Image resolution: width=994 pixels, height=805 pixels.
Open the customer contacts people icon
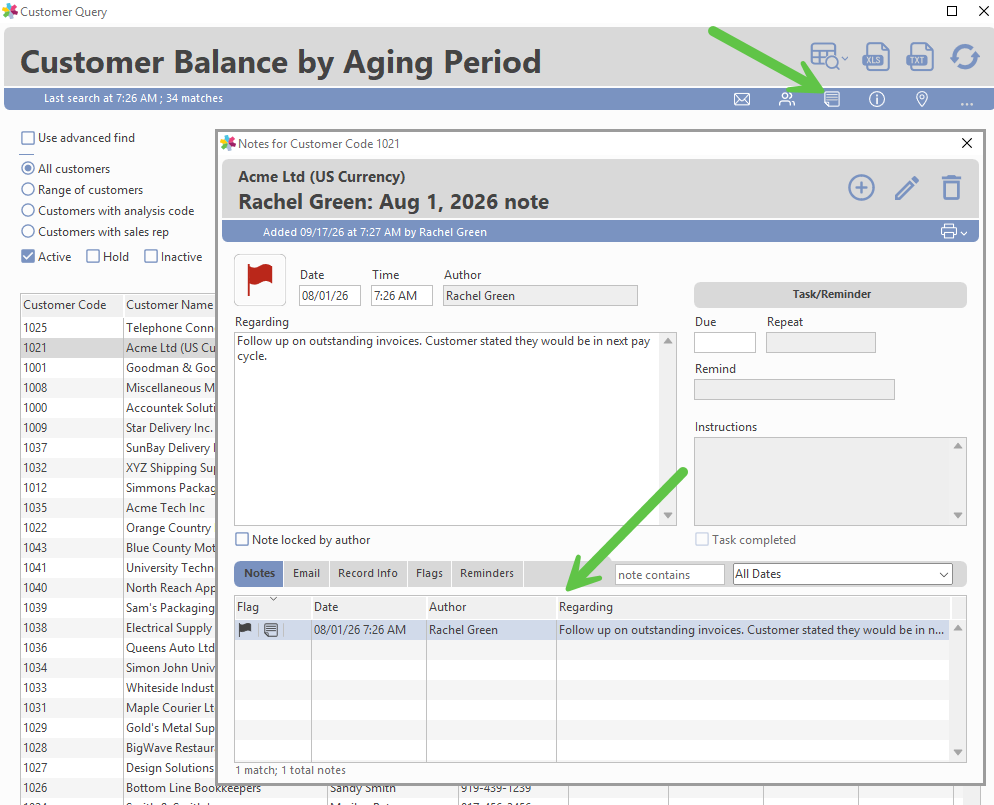[x=787, y=99]
